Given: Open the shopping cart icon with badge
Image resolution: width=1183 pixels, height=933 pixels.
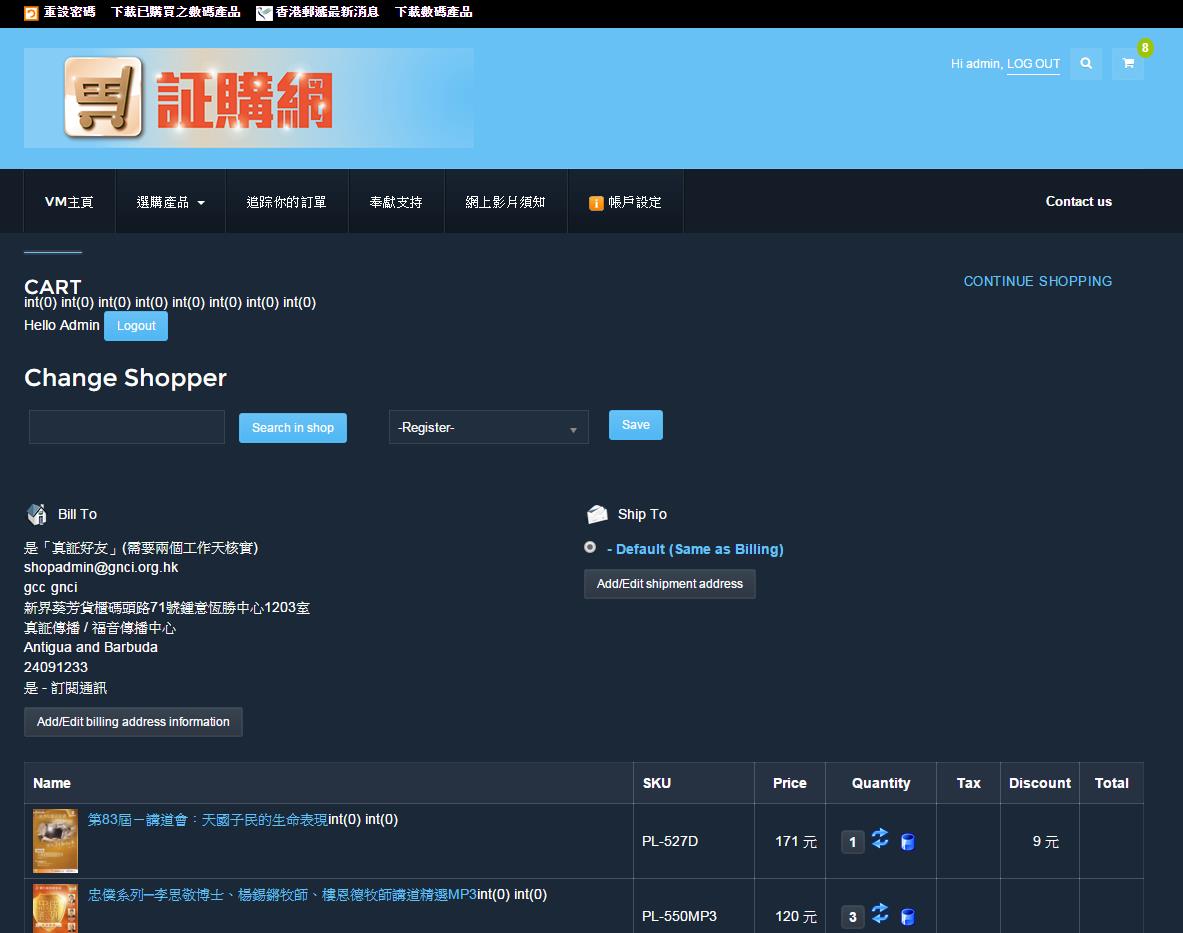Looking at the screenshot, I should point(1128,63).
